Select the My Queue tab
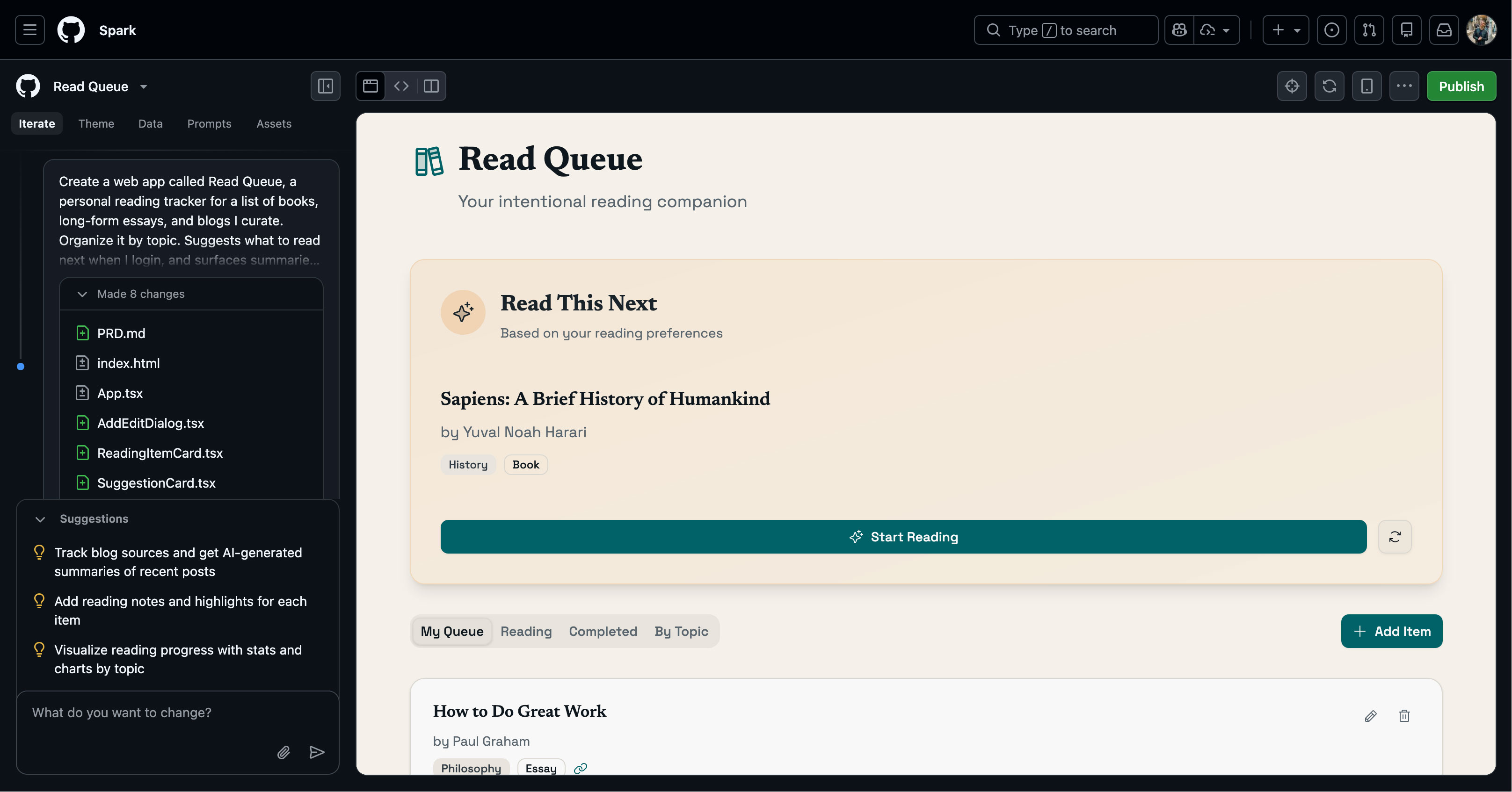Image resolution: width=1512 pixels, height=792 pixels. click(452, 631)
